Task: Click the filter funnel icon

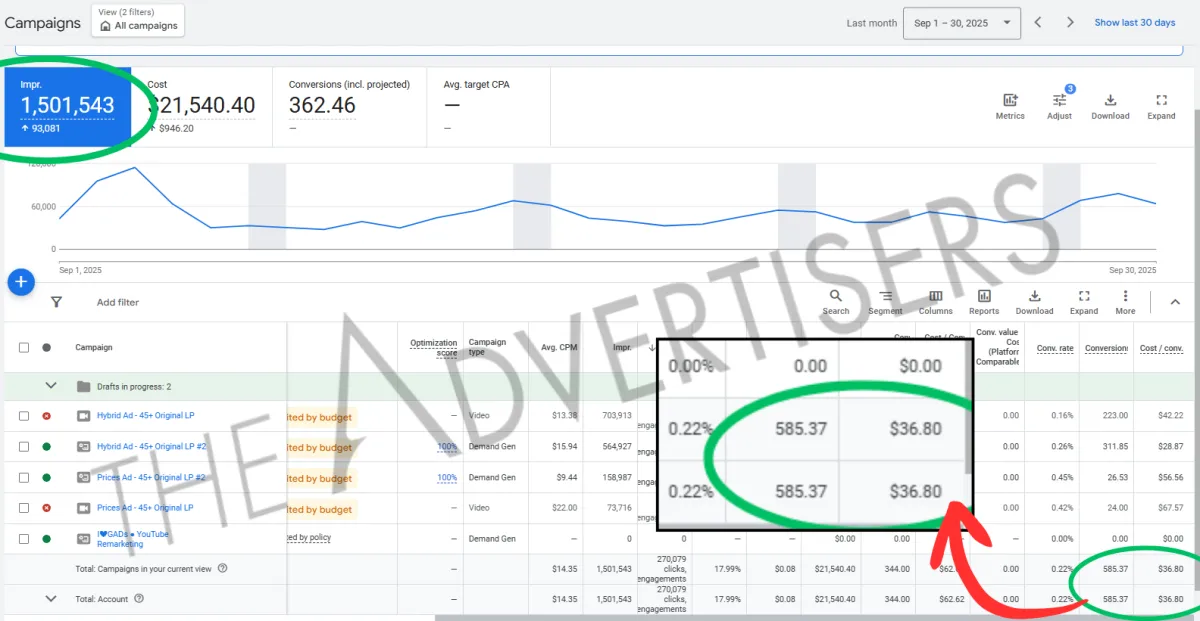Action: click(56, 302)
